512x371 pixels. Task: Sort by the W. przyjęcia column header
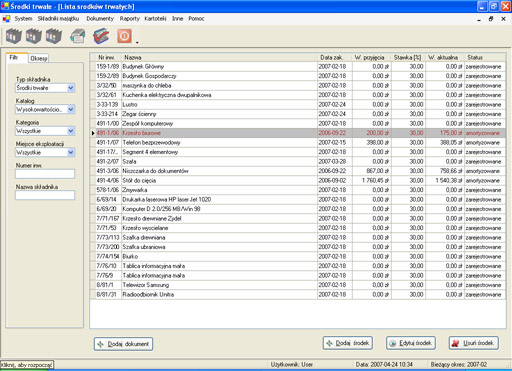[x=372, y=57]
